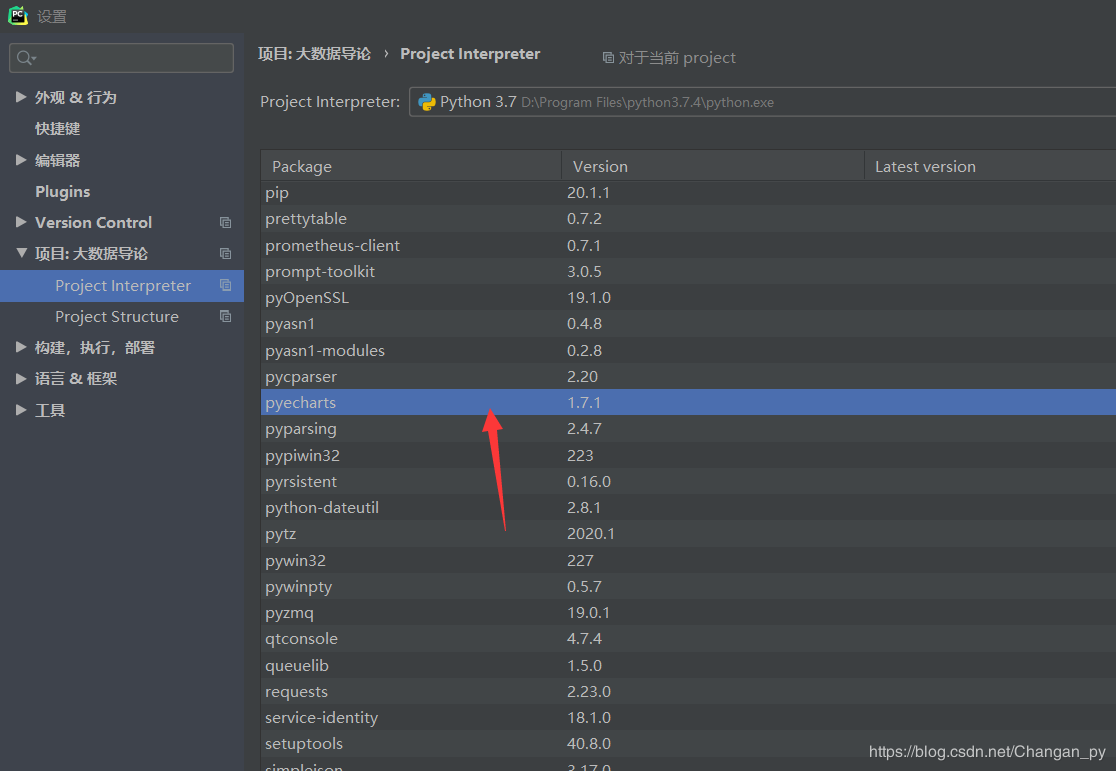1116x771 pixels.
Task: Click version 19.1.0 of pyOpenSSL
Action: (589, 298)
